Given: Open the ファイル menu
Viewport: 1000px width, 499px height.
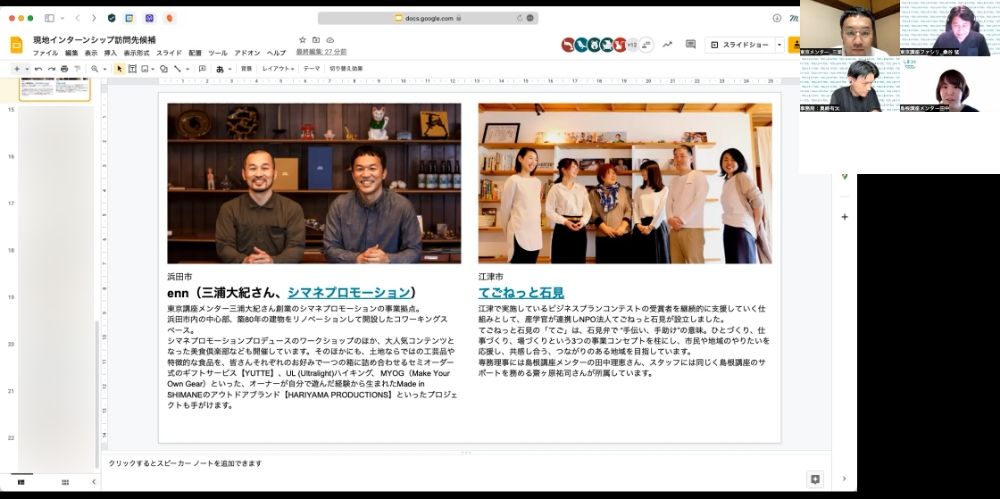Looking at the screenshot, I should (45, 53).
